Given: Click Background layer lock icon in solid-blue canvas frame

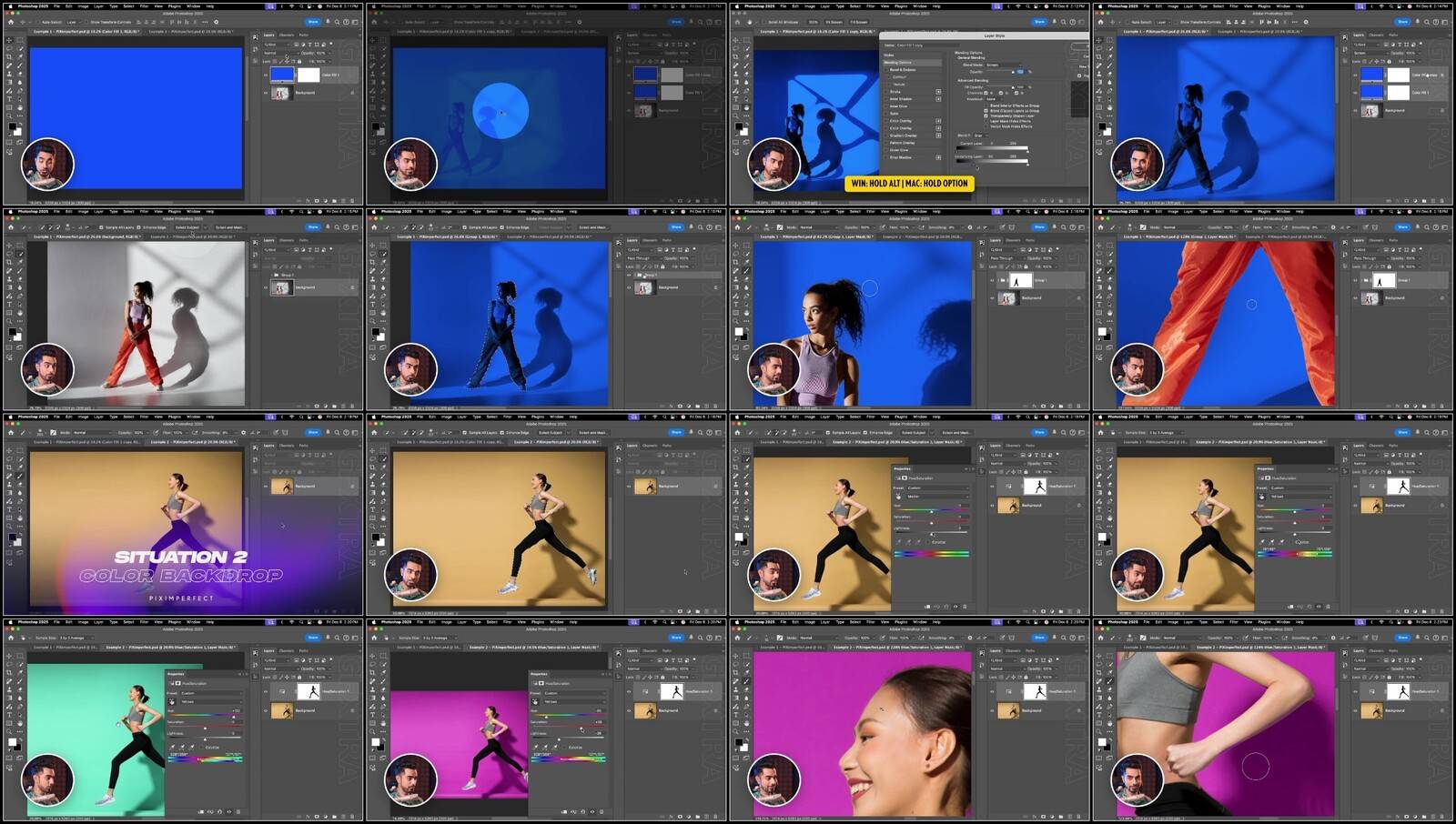Looking at the screenshot, I should (x=352, y=93).
